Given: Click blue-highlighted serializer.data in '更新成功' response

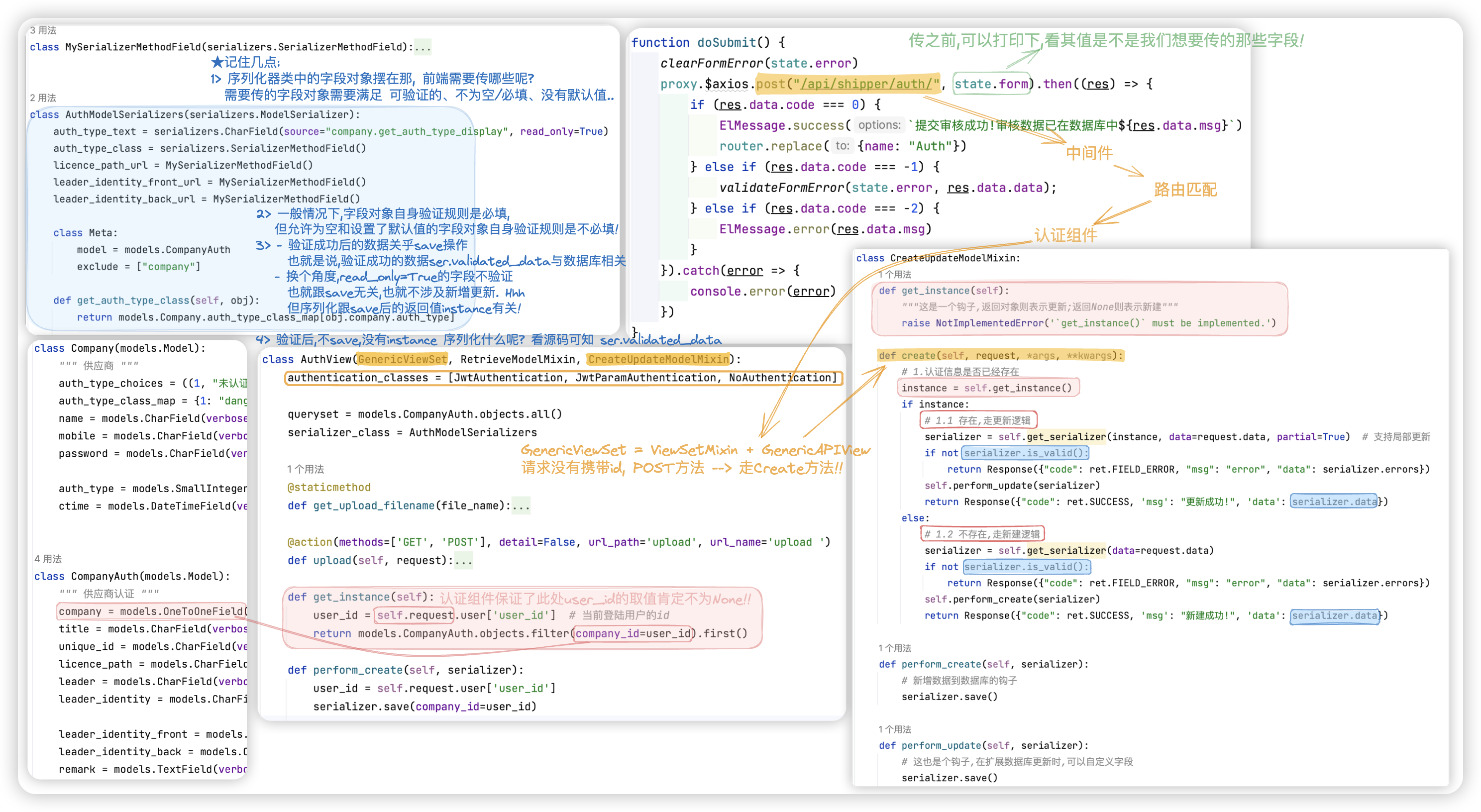Looking at the screenshot, I should 1334,502.
